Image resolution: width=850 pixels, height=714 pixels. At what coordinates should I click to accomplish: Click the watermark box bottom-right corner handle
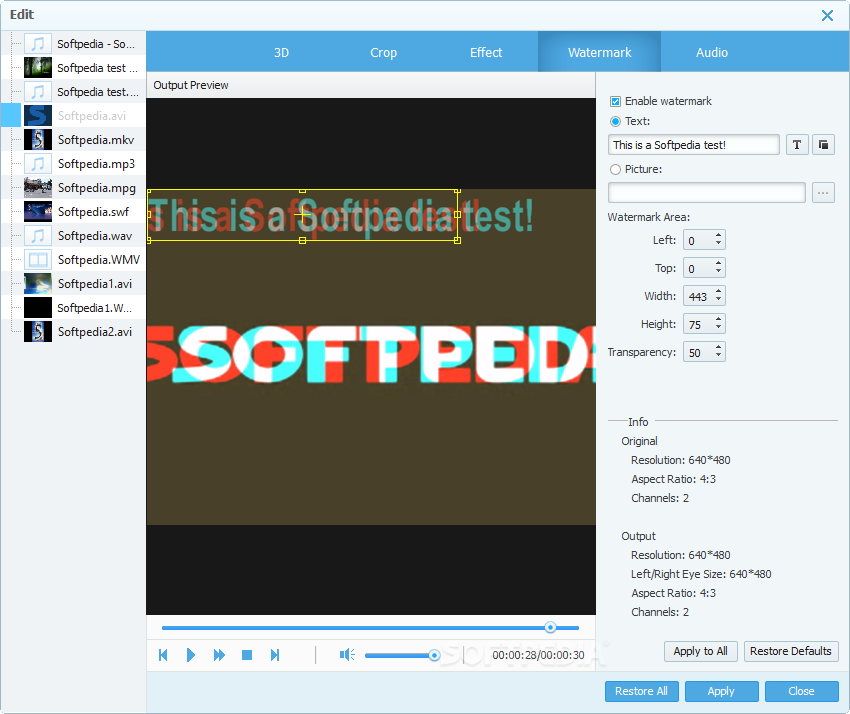[x=458, y=240]
